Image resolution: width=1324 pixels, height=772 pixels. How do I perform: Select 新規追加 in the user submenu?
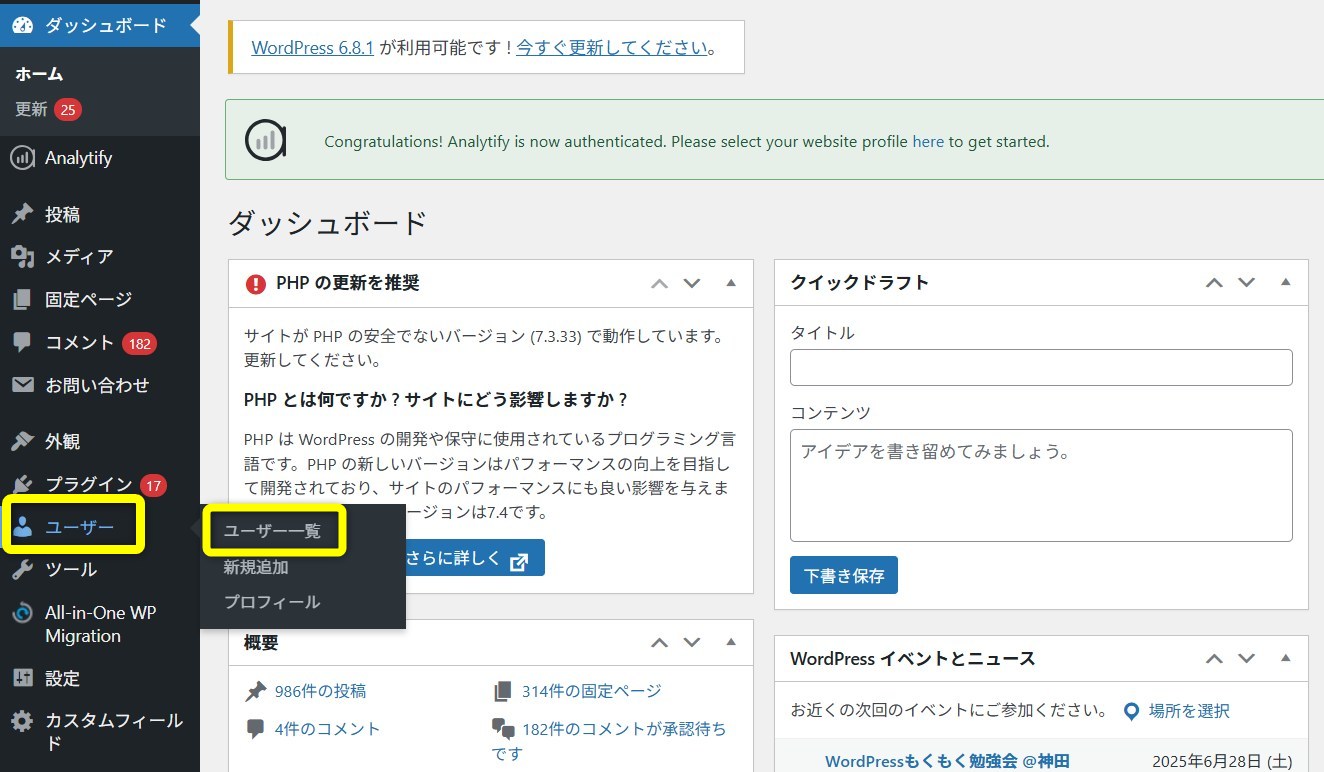pyautogui.click(x=256, y=567)
